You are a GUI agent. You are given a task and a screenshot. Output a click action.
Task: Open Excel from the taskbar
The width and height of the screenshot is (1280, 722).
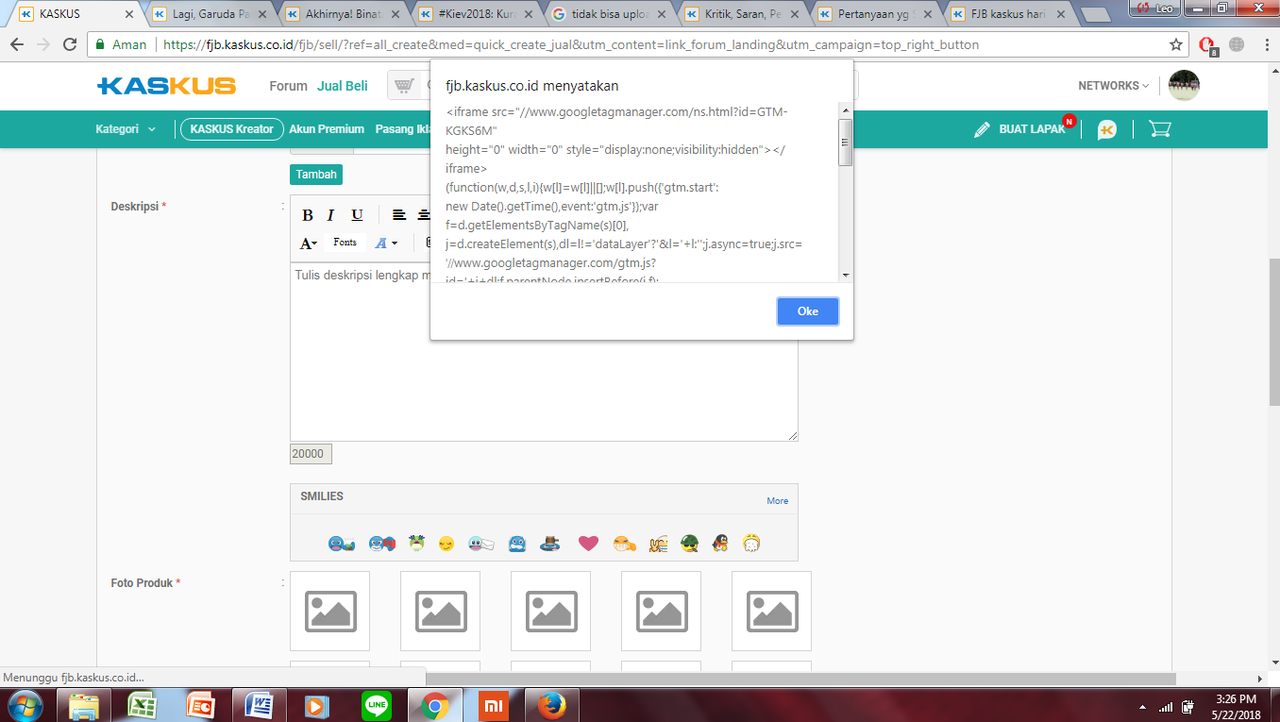point(142,705)
